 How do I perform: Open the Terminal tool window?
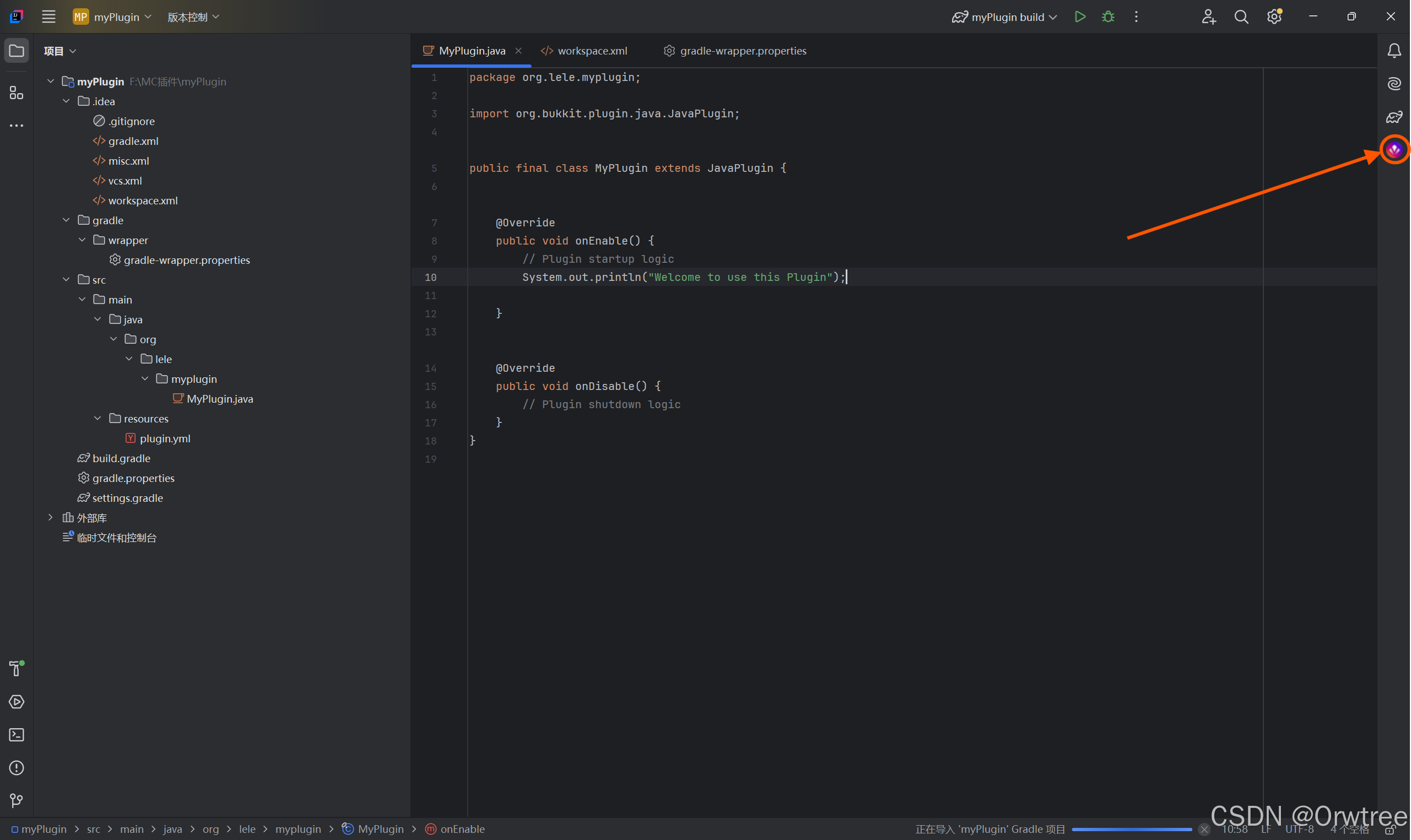[x=17, y=735]
